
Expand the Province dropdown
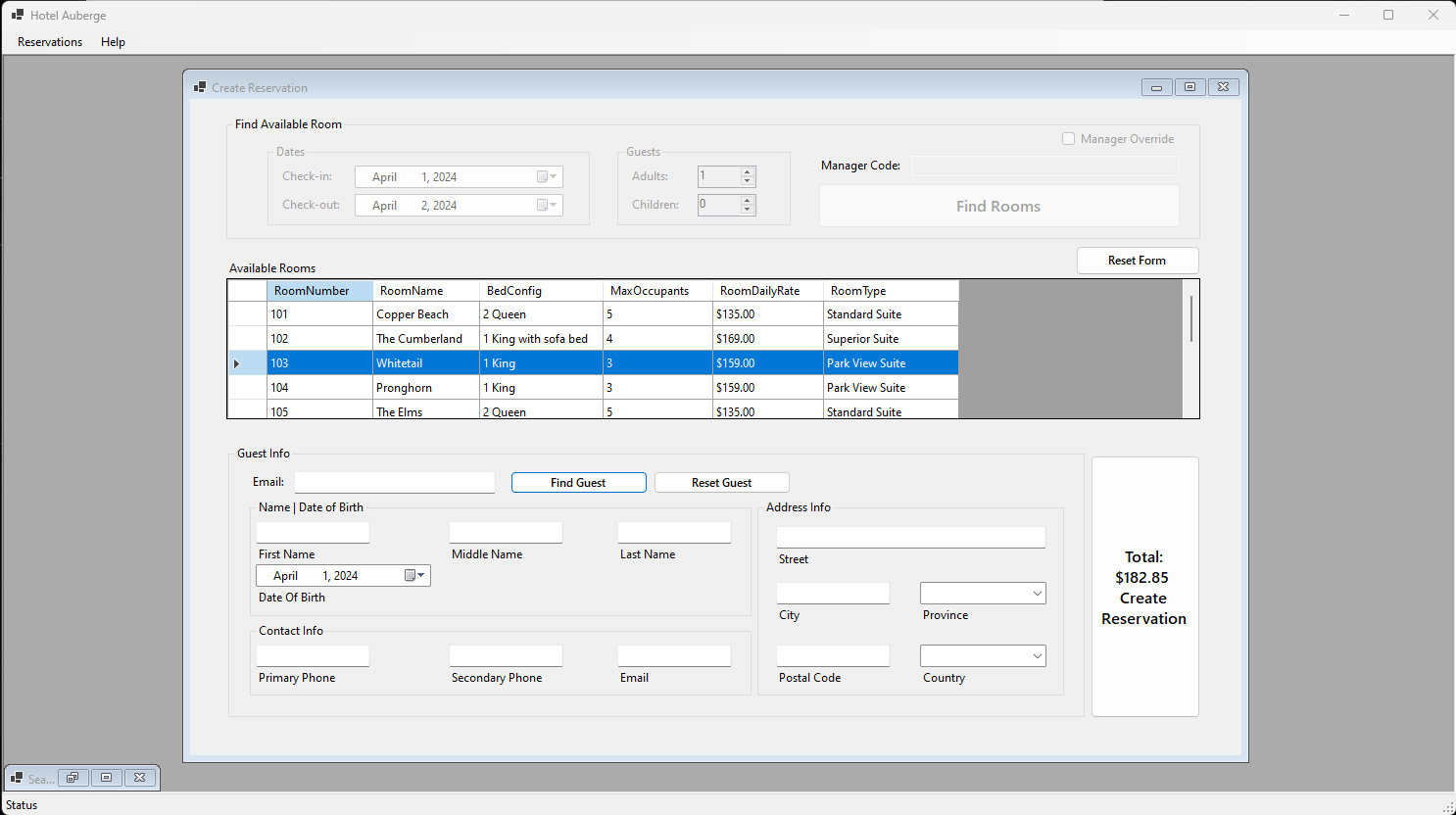click(x=1037, y=594)
